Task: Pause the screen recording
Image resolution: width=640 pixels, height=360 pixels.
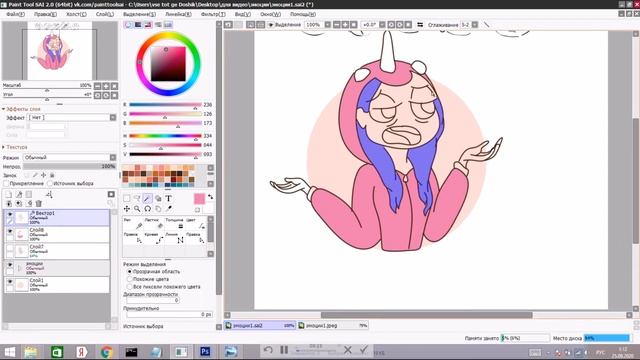Action: (x=284, y=350)
